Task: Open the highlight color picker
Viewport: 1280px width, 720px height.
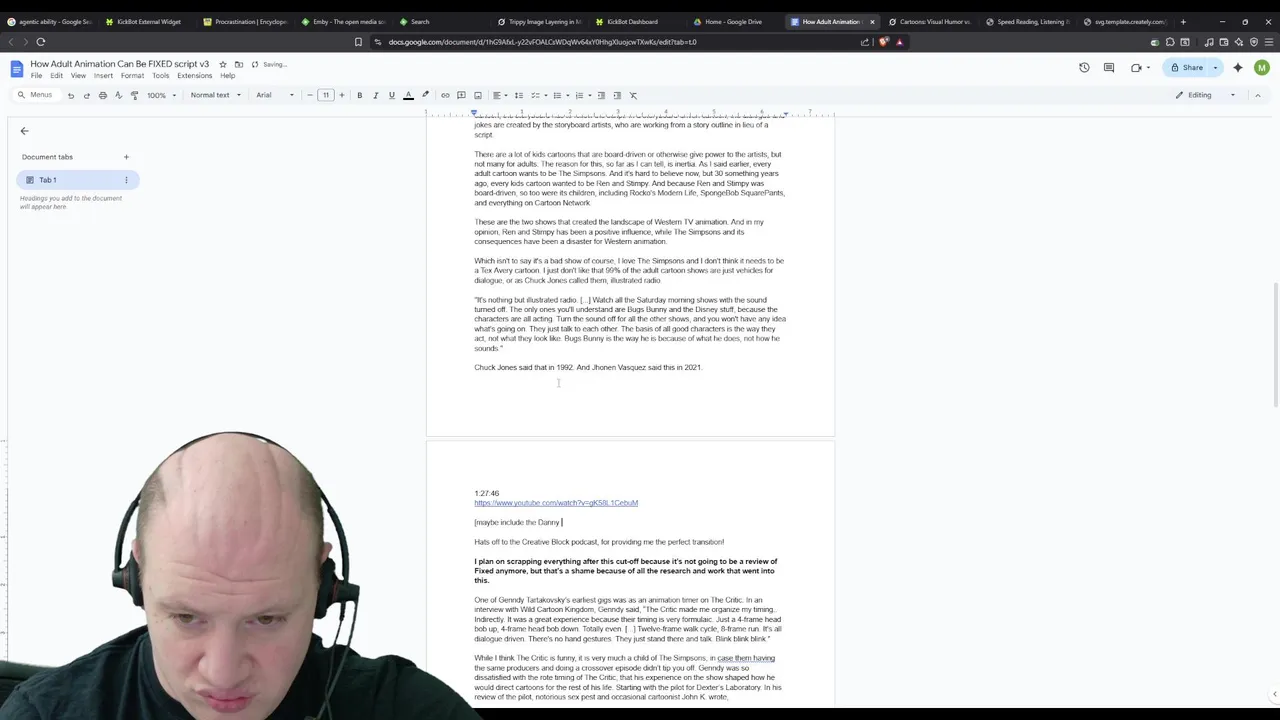Action: 425,95
